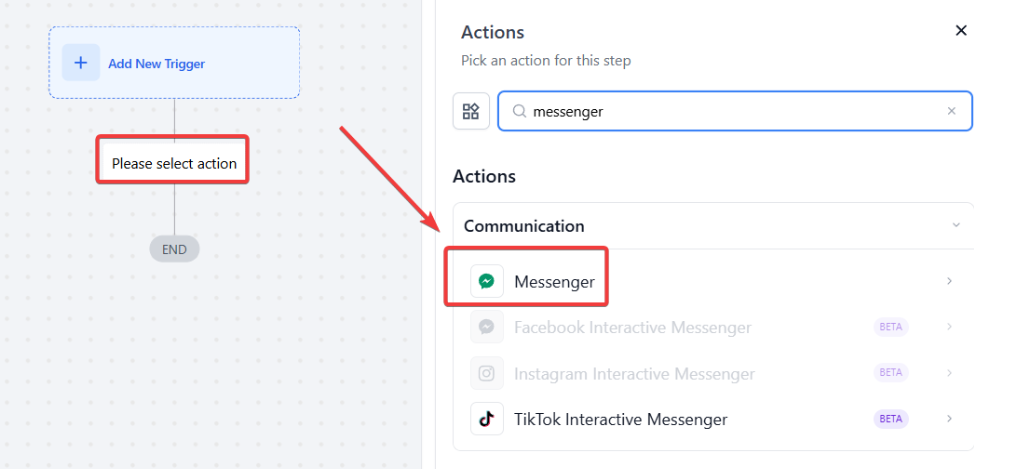Click the plus icon in Add New Trigger
Screen dimensions: 1015x469
pos(80,63)
